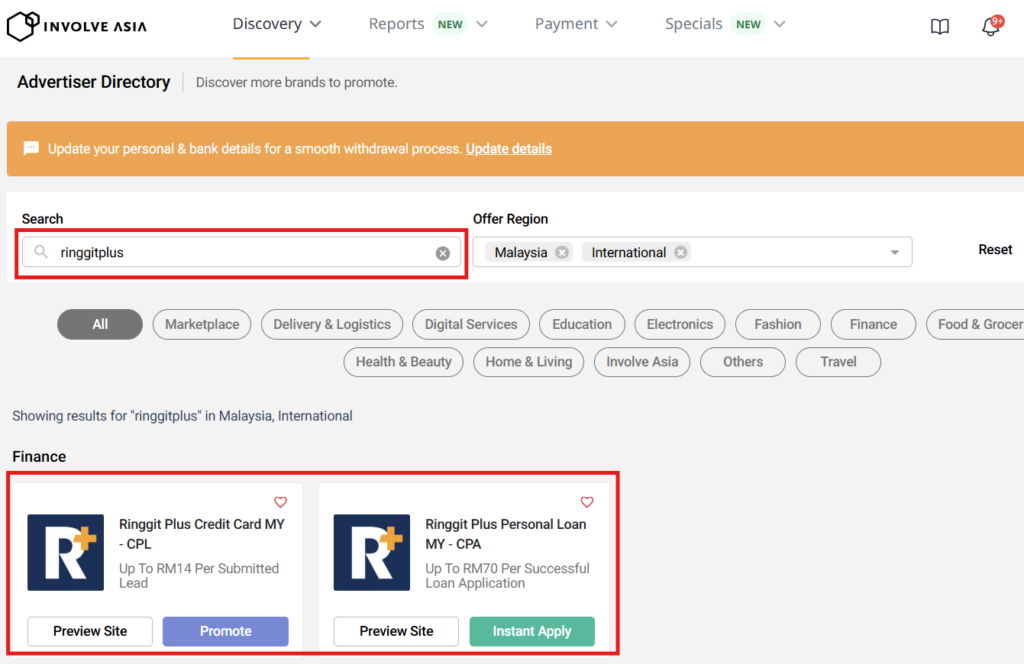Remove the International region tag

(680, 253)
